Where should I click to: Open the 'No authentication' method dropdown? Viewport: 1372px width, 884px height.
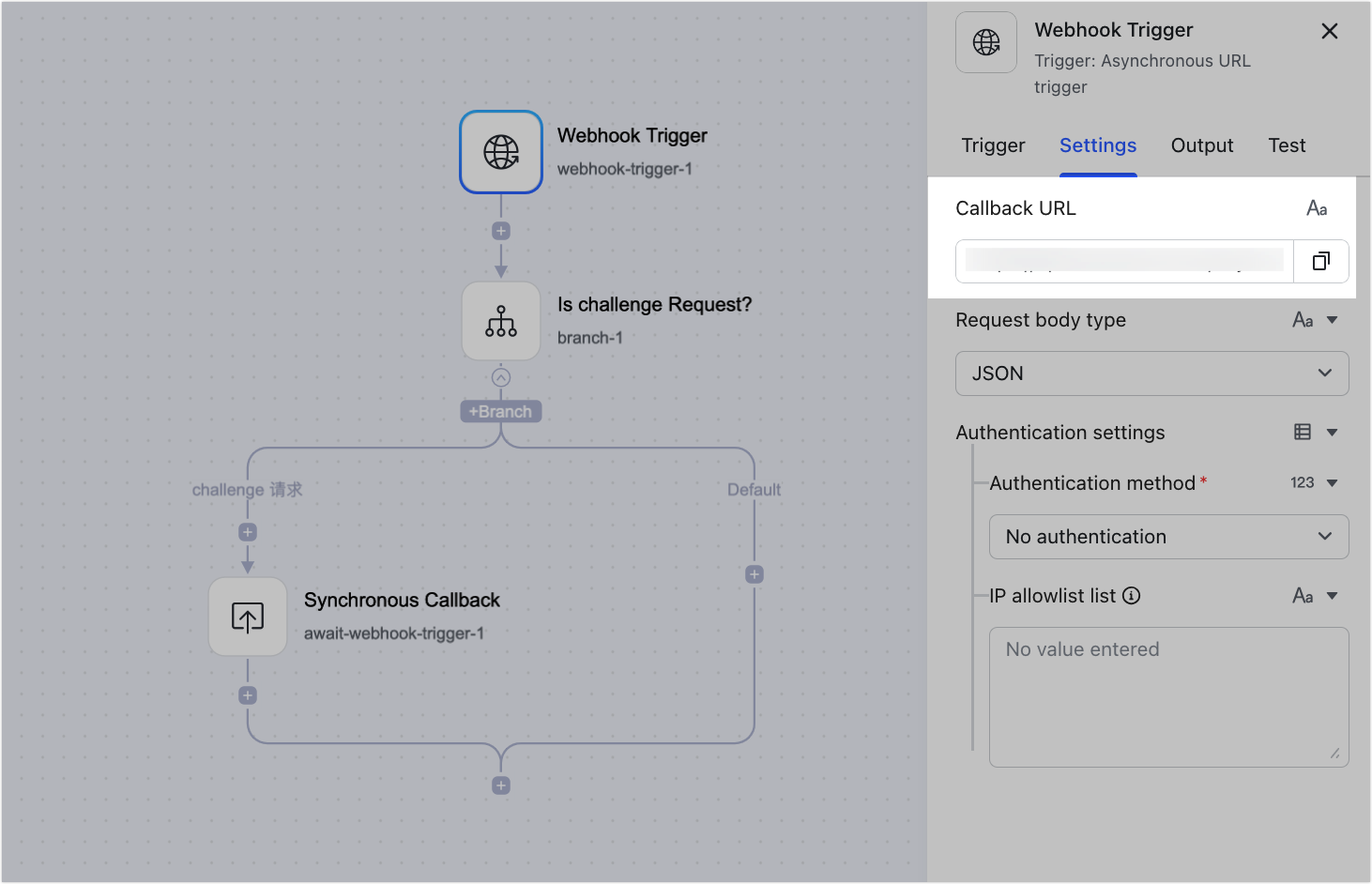coord(1168,537)
